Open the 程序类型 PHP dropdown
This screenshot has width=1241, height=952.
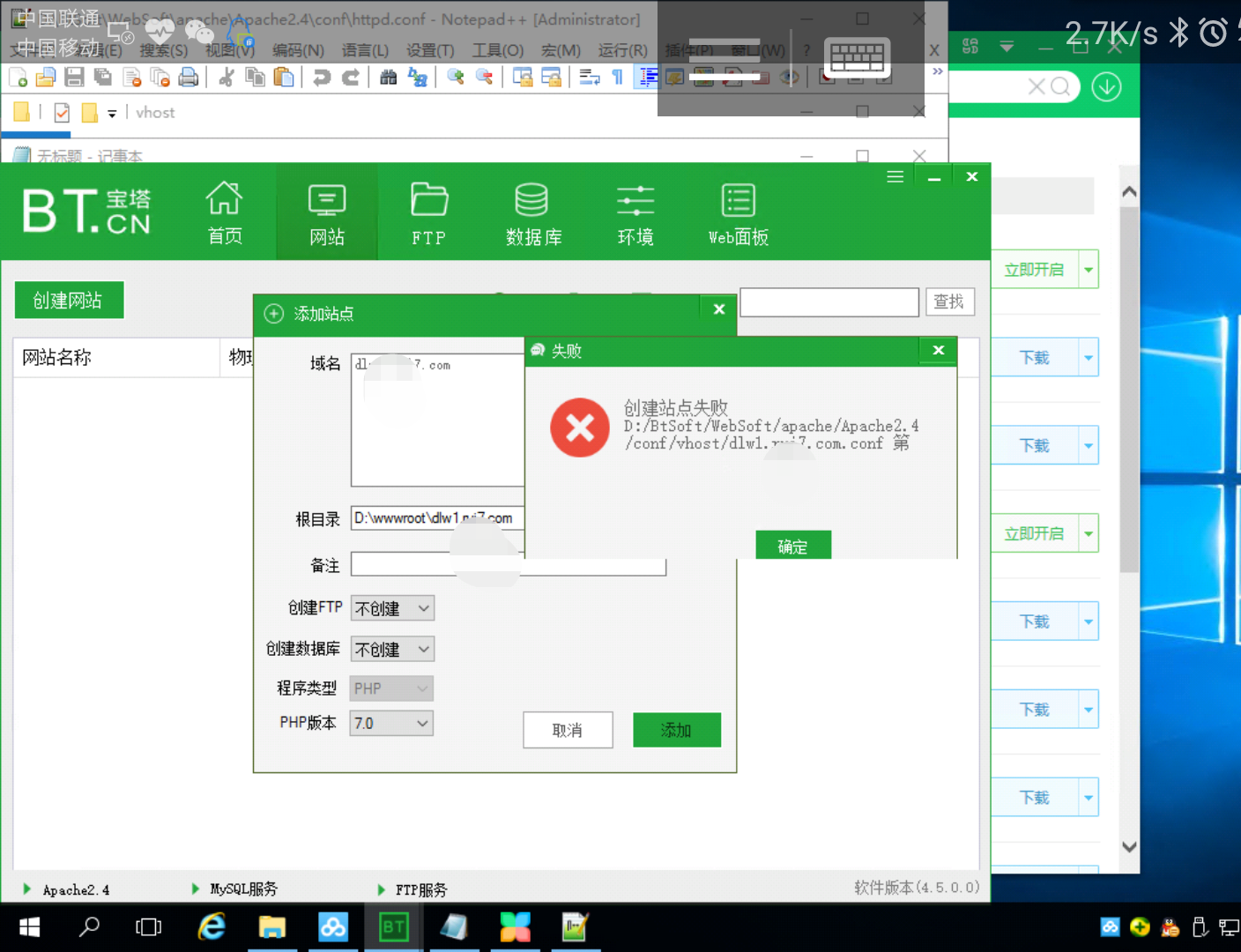coord(392,688)
